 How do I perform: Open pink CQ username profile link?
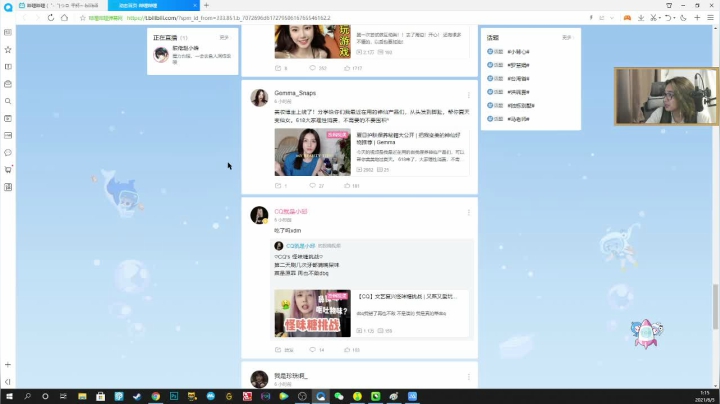(291, 212)
